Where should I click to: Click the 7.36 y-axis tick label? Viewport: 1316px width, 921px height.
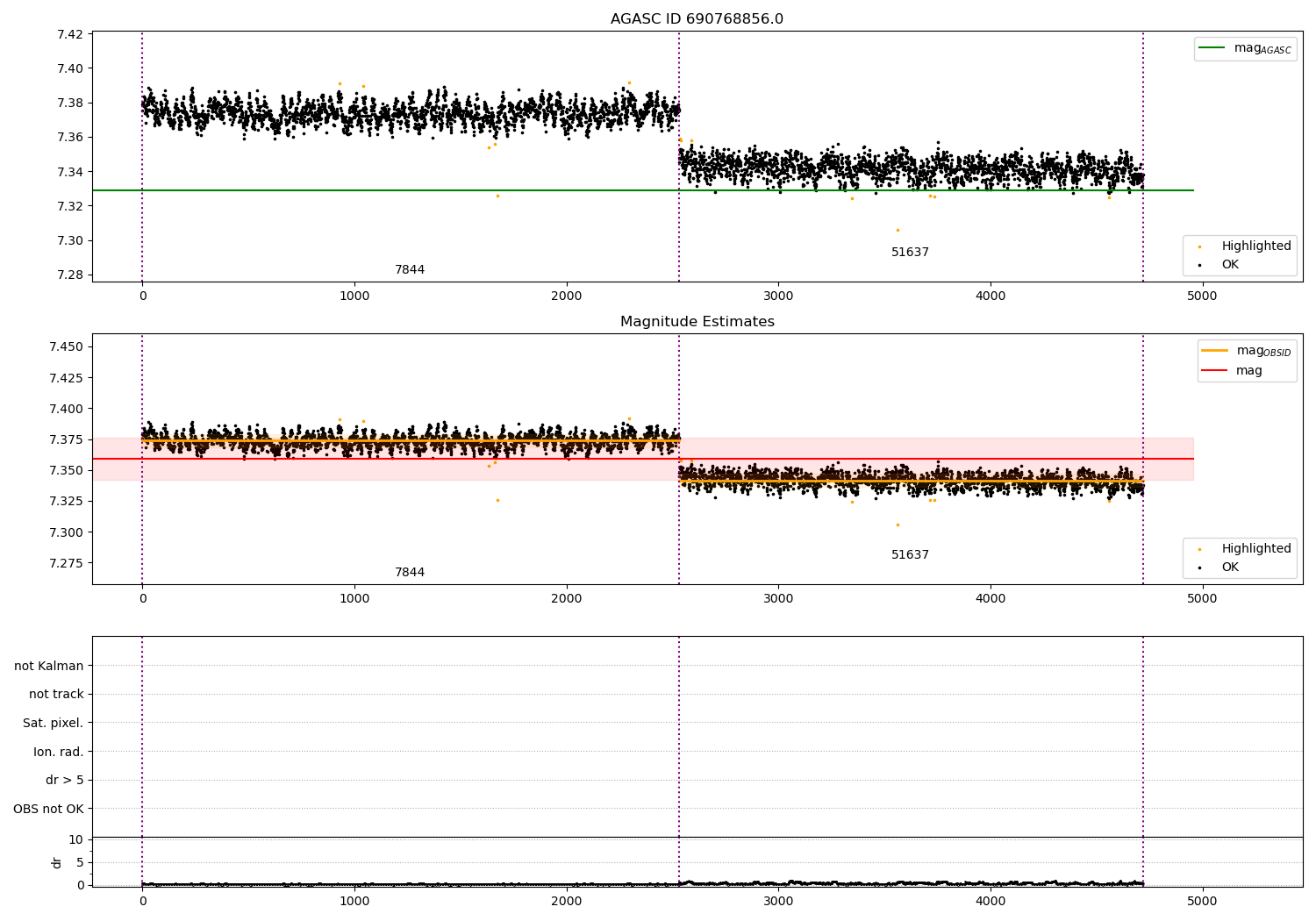pos(69,138)
